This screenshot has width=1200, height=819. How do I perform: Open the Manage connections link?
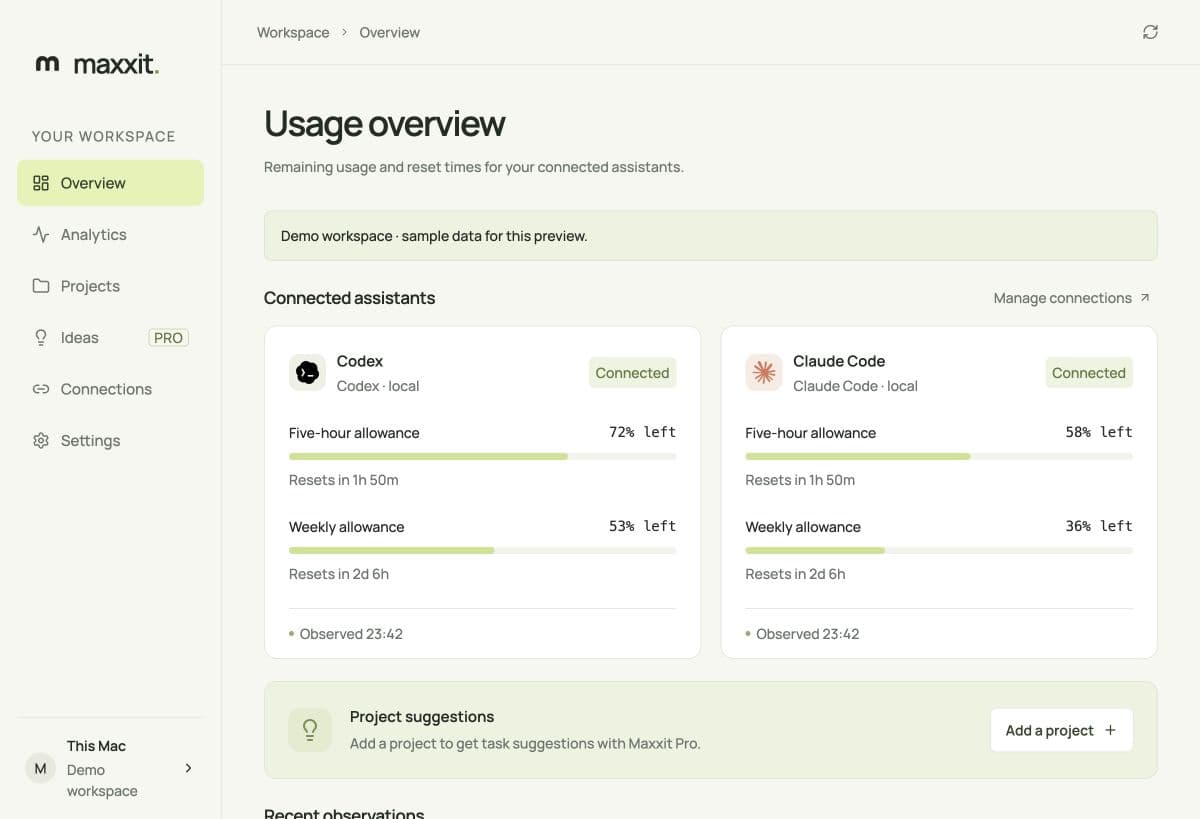pyautogui.click(x=1072, y=298)
